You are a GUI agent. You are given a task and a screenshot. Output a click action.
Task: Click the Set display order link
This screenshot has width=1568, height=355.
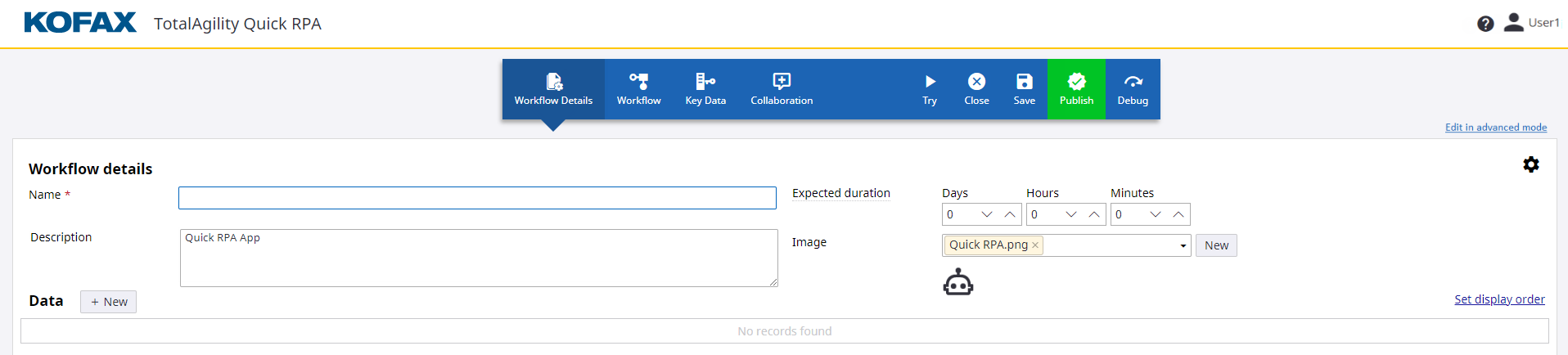[1499, 299]
